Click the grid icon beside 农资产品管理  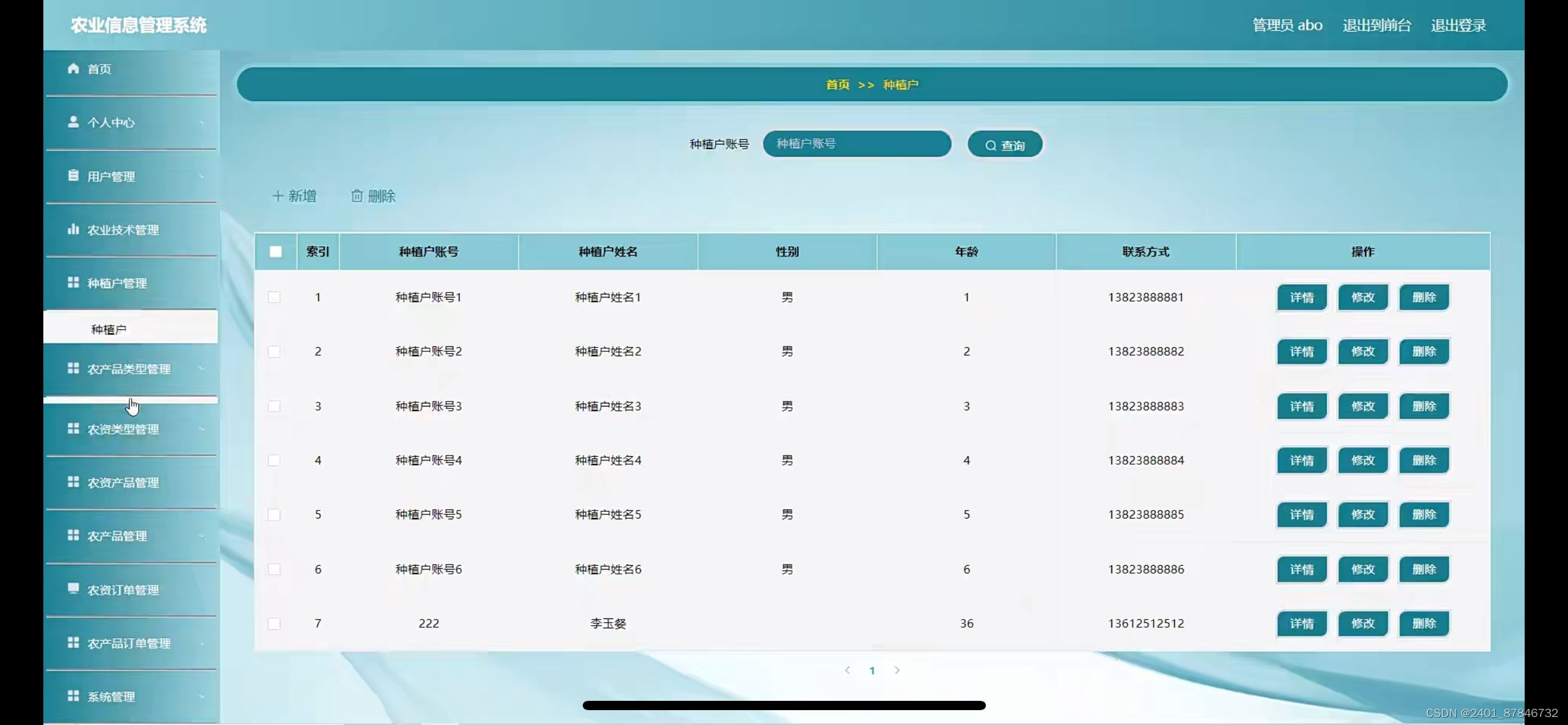(73, 481)
